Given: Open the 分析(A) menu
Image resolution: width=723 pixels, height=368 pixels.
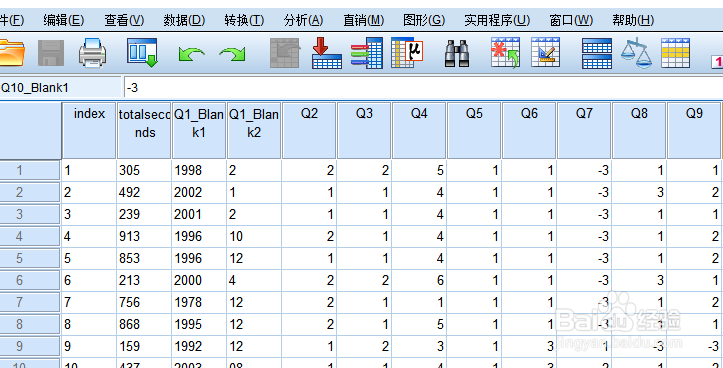Looking at the screenshot, I should tap(303, 20).
